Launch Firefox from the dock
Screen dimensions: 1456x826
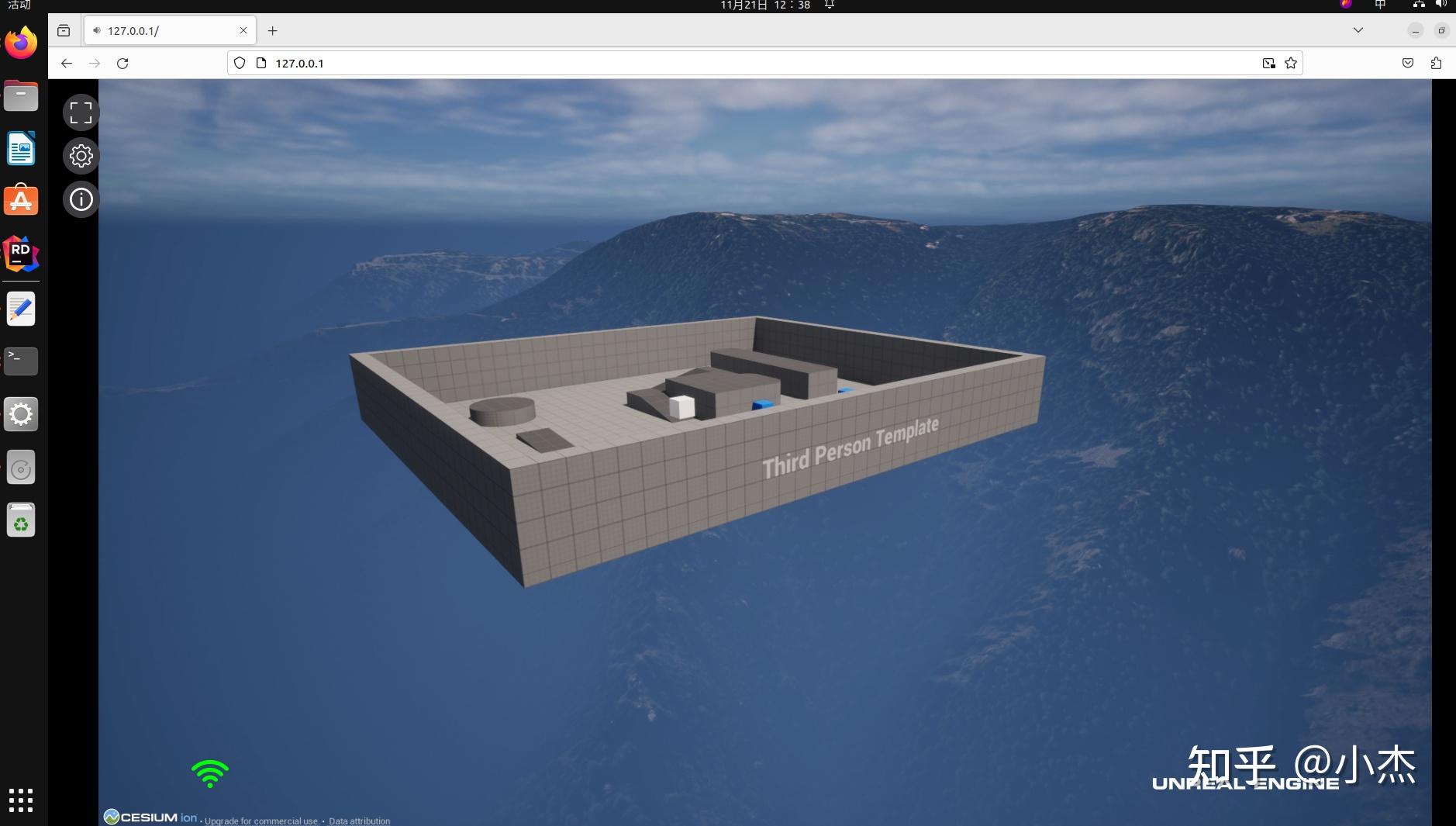coord(20,42)
